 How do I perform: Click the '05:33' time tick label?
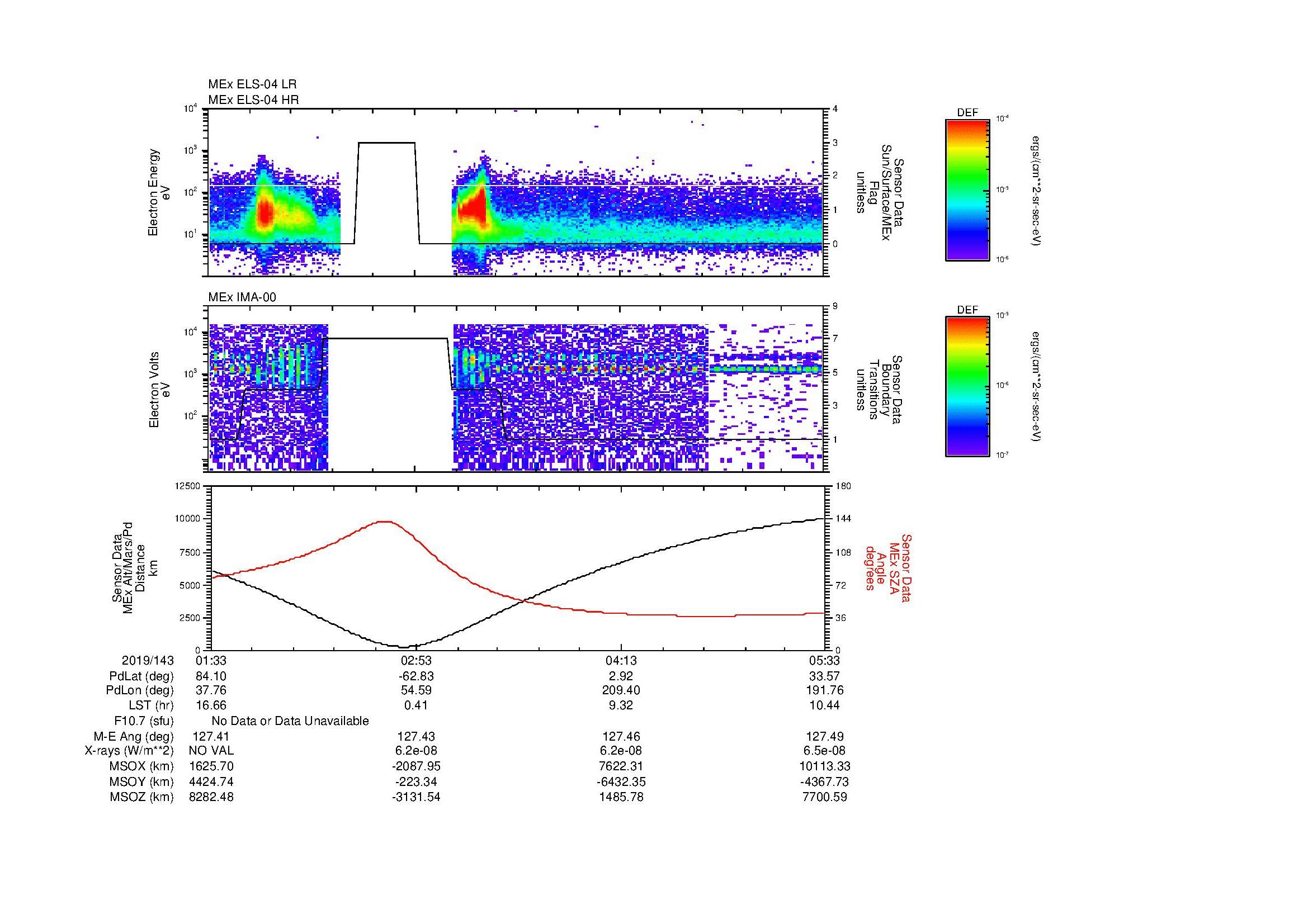(x=825, y=660)
